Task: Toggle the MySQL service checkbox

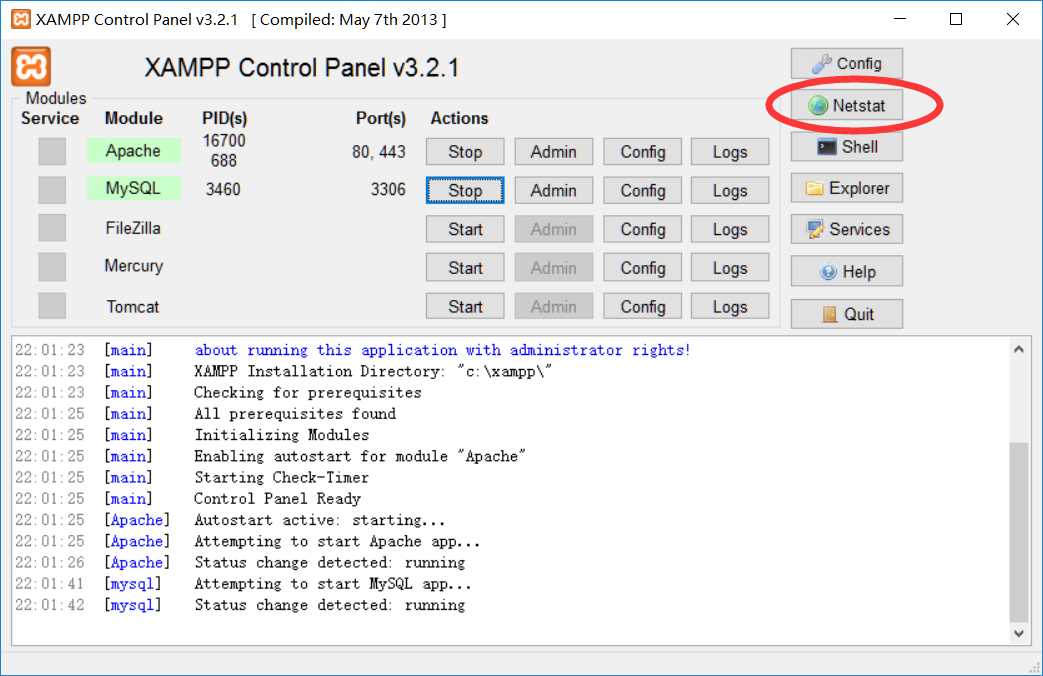Action: (x=52, y=190)
